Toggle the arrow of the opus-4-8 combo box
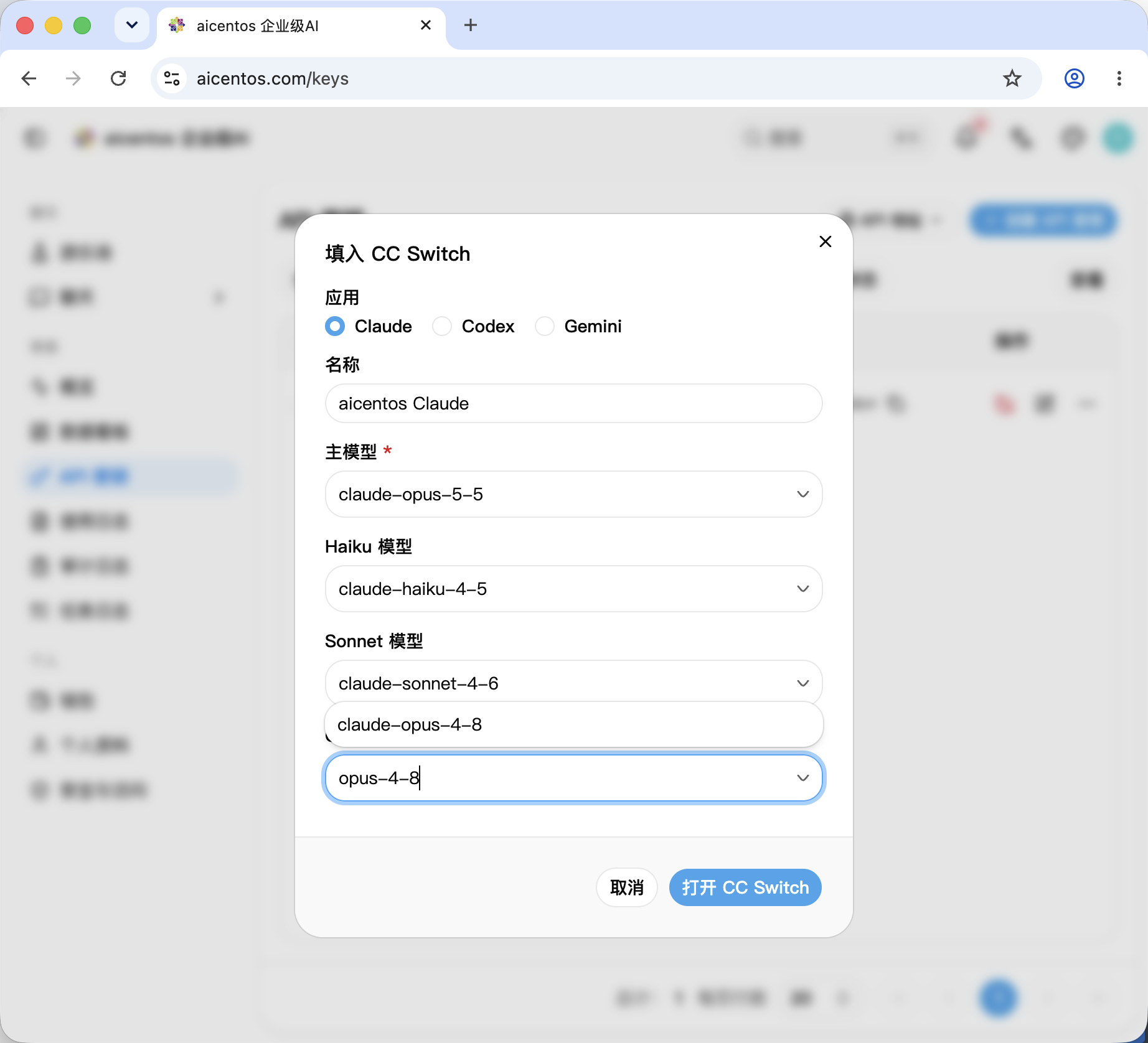This screenshot has height=1043, width=1148. pyautogui.click(x=802, y=778)
